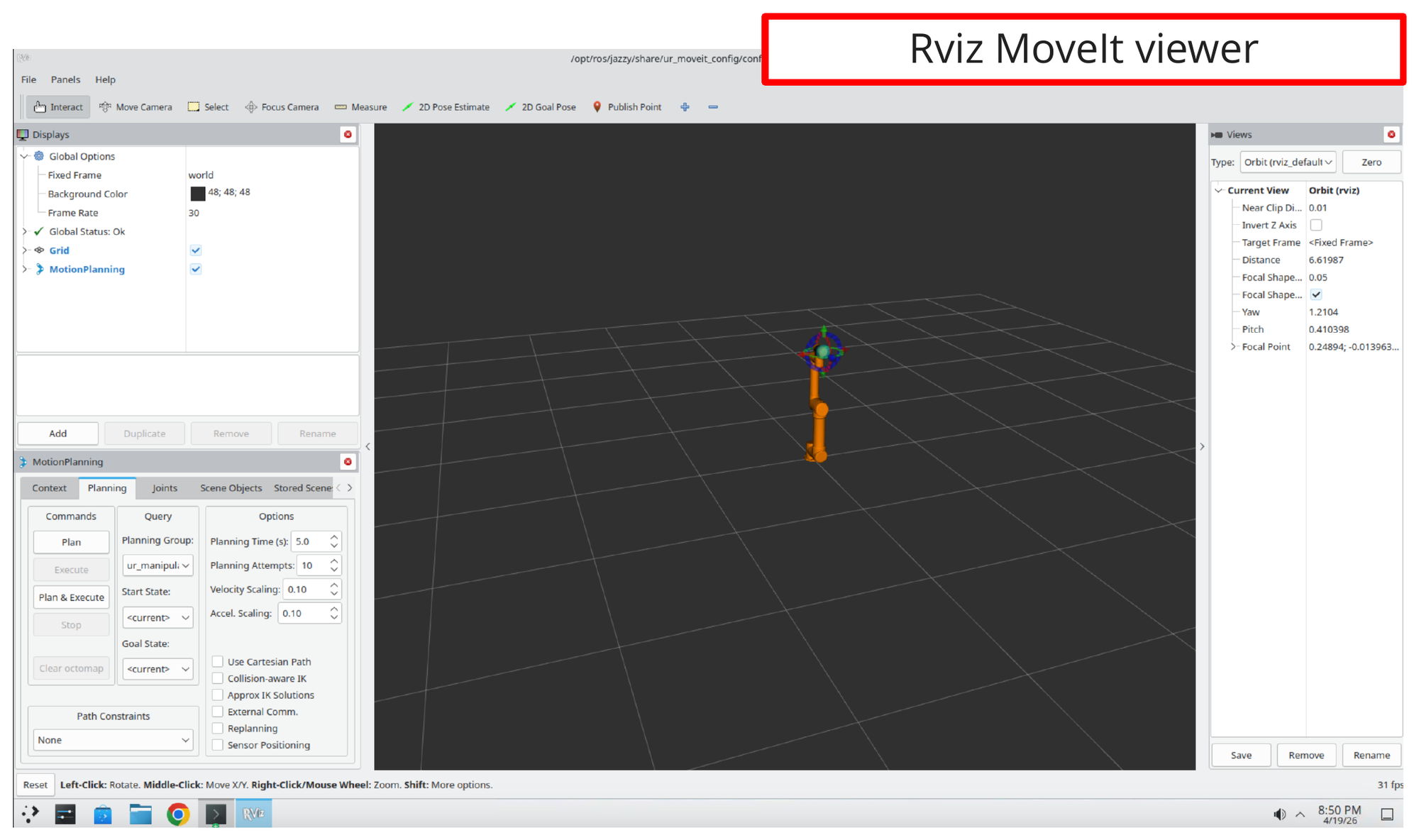Screen dimensions: 1419x840
Task: Check the Invert Z Axis option
Action: [1317, 225]
